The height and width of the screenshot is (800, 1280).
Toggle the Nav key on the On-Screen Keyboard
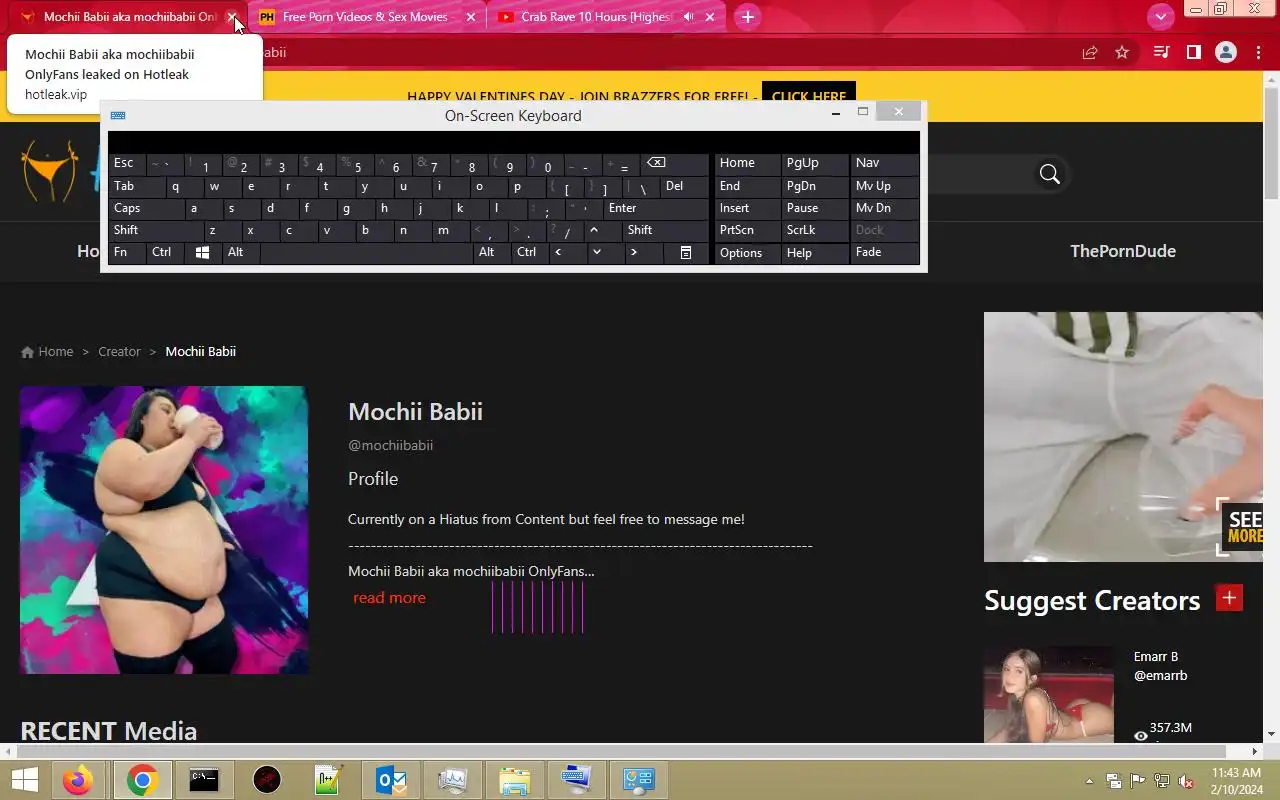tap(885, 164)
